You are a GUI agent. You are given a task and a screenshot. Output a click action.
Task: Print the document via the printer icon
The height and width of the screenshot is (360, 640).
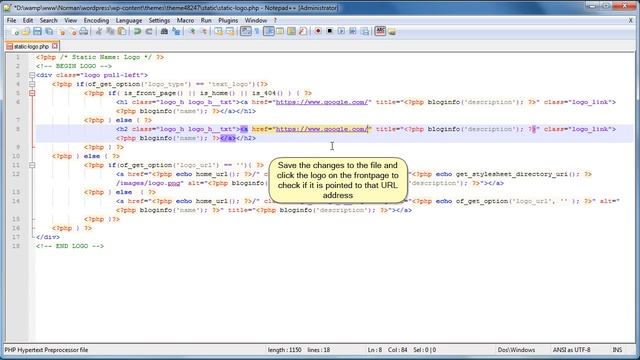tap(84, 31)
